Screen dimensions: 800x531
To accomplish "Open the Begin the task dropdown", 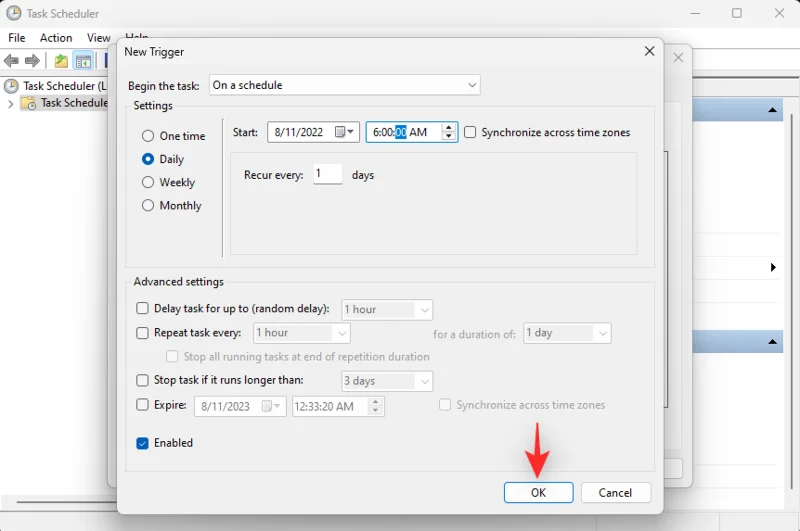I will [x=344, y=85].
